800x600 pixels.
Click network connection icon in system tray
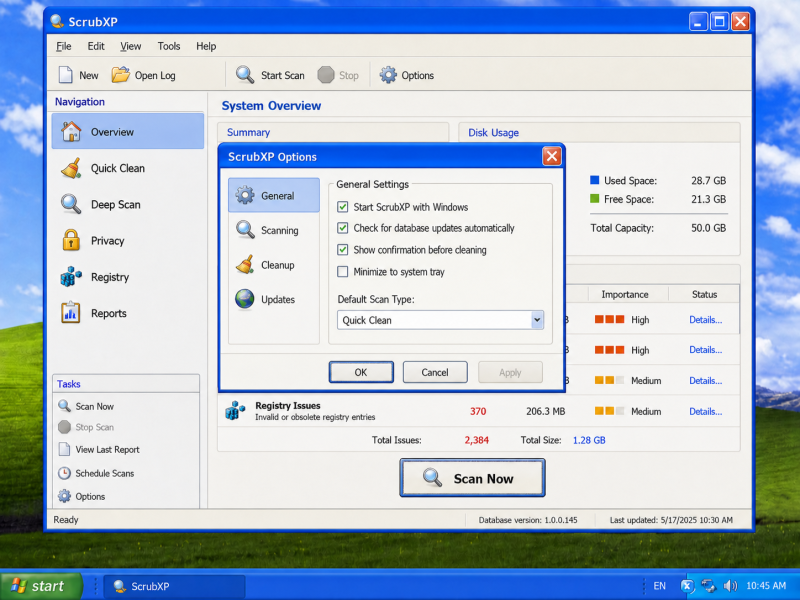point(709,586)
